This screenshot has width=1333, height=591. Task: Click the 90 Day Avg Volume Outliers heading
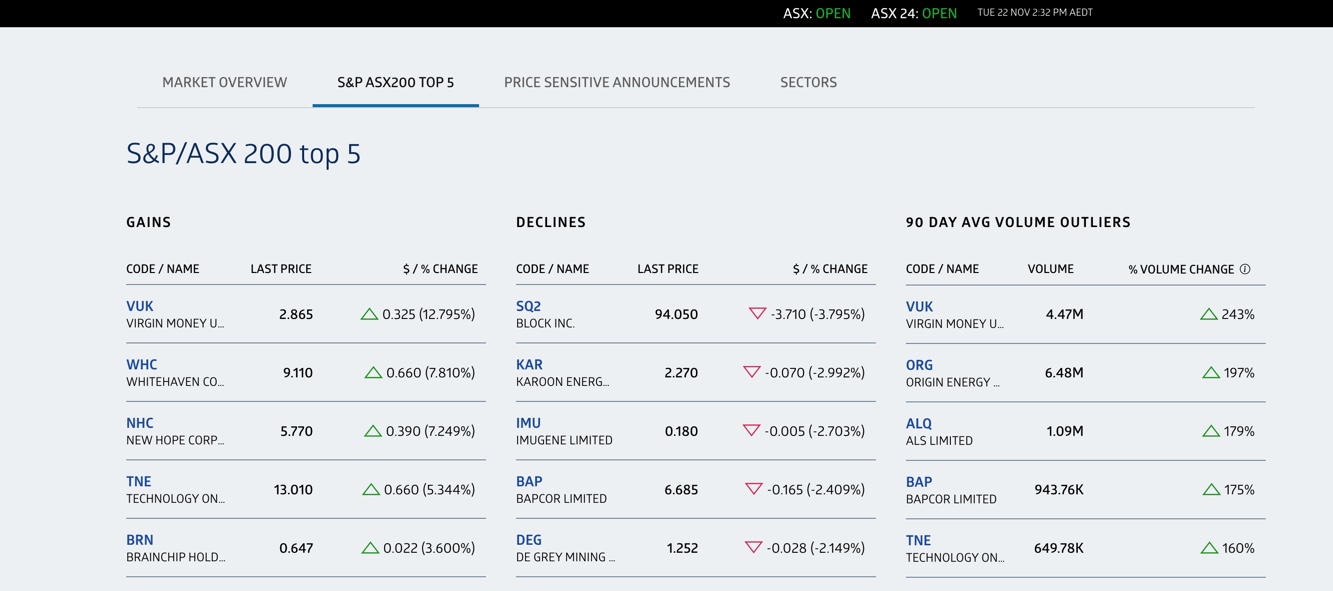point(1018,222)
